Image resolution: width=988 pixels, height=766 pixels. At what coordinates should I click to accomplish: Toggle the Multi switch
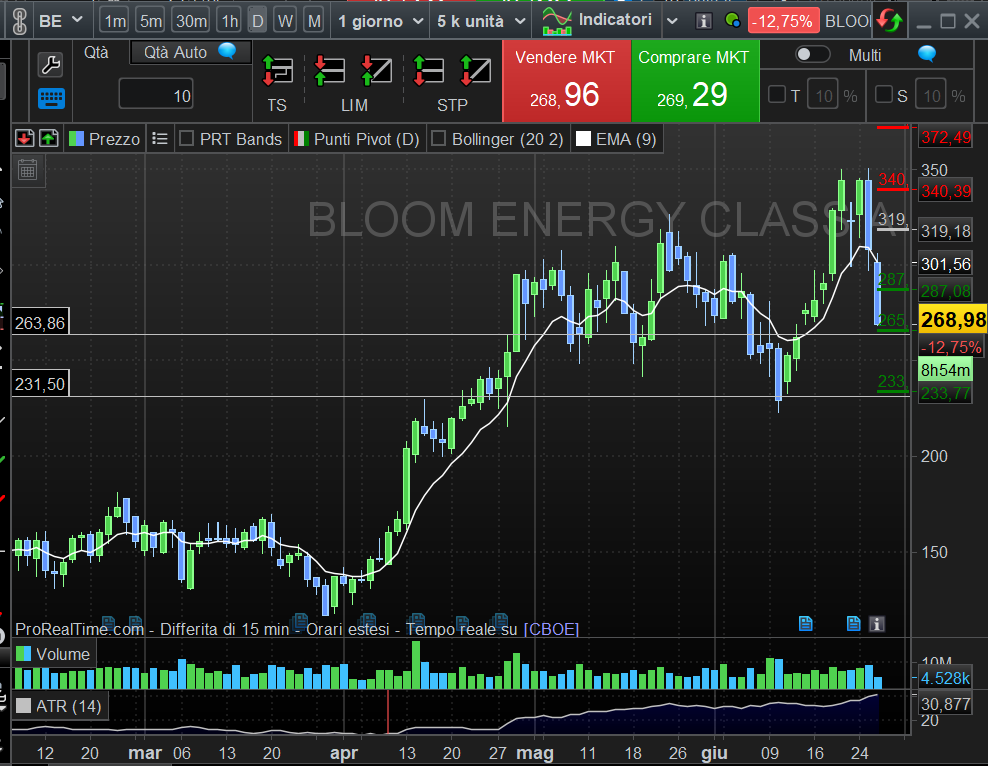tap(812, 54)
